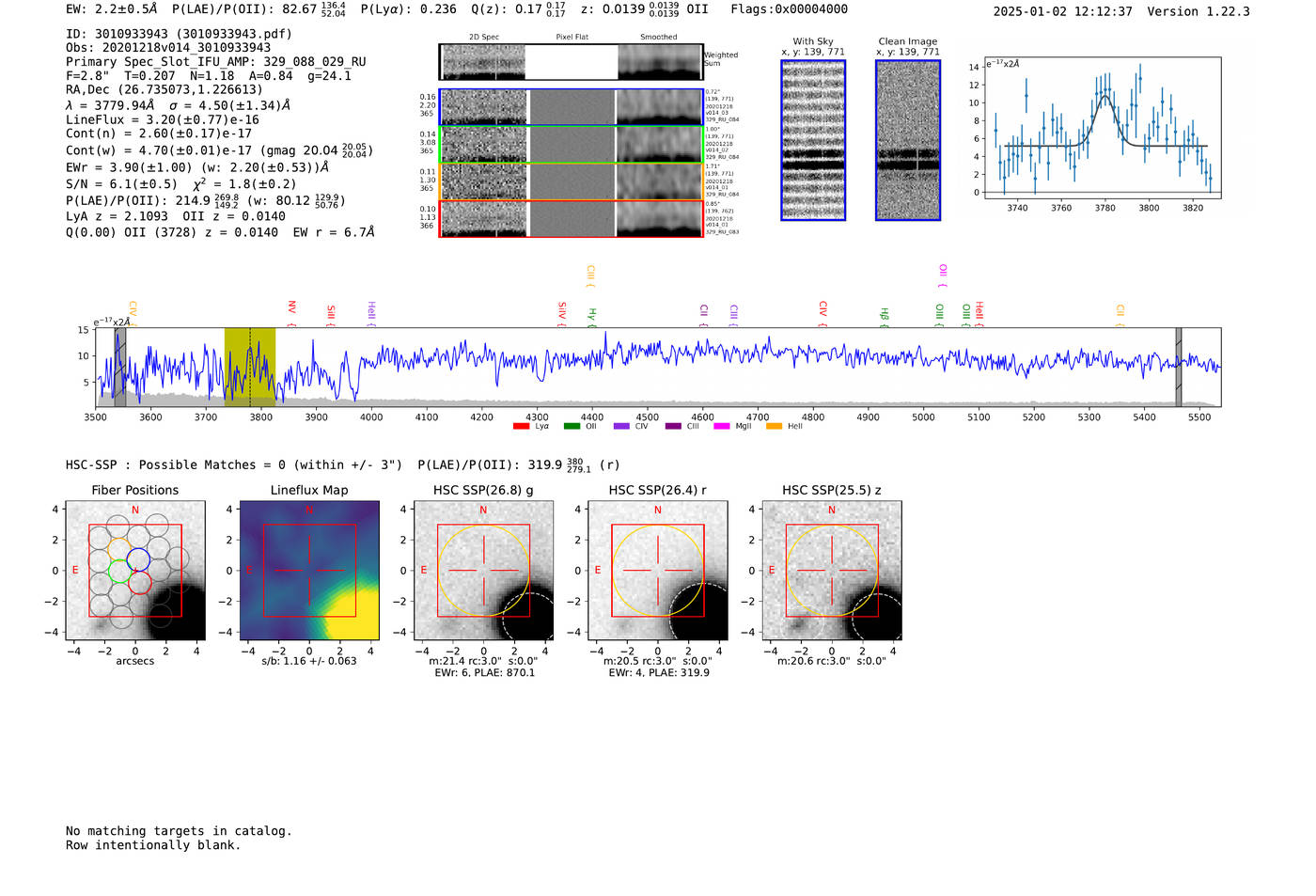Click the 'Obs: 20201218v014_3010933943' line
The image size is (1316, 896).
(168, 48)
